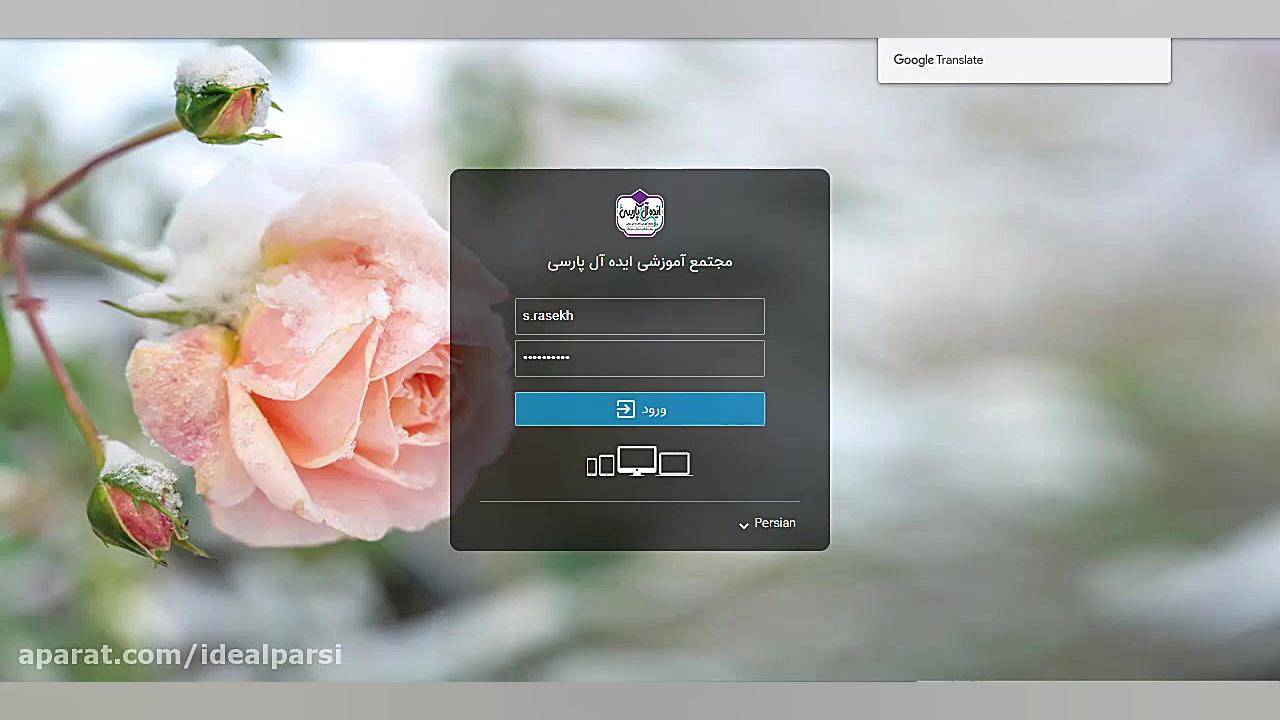Click the circular school logo above the title
The image size is (1280, 720).
pos(640,213)
